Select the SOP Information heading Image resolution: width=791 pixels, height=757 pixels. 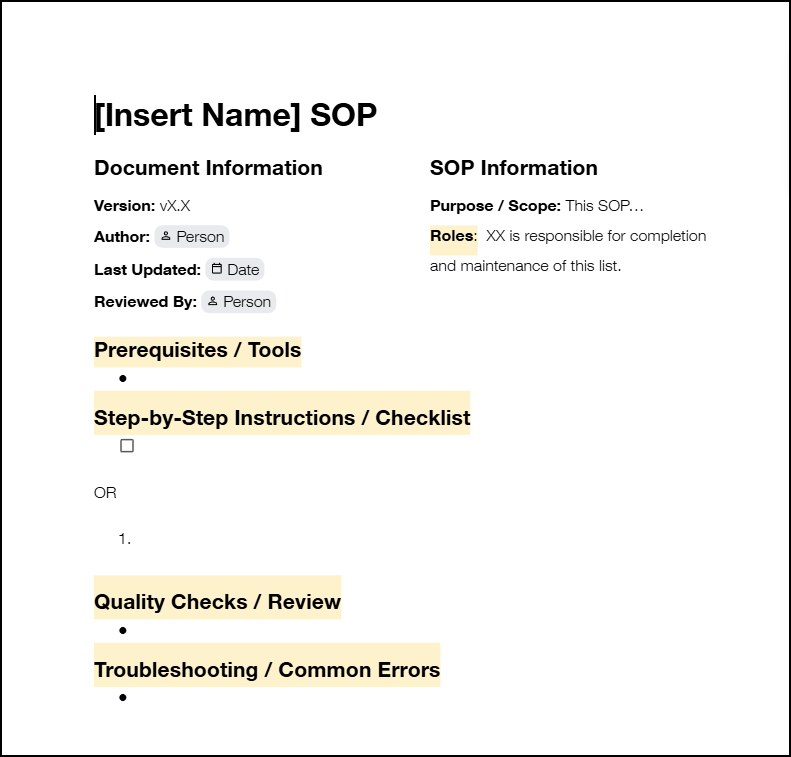[x=514, y=168]
